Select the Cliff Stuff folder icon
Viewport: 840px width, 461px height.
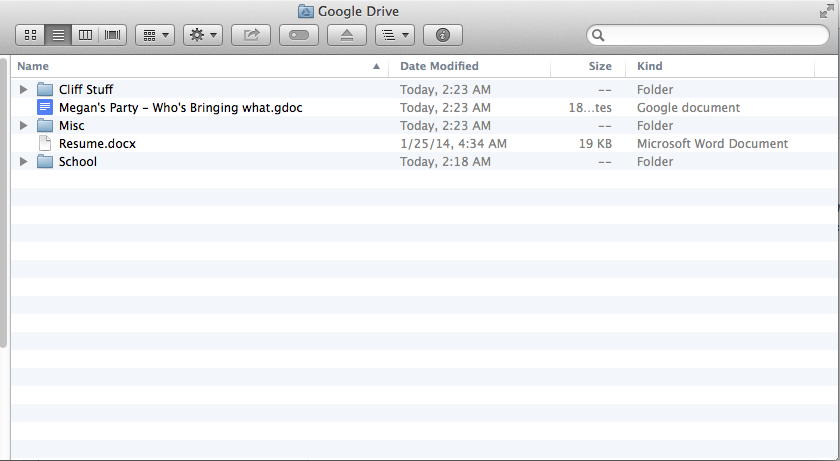[45, 89]
